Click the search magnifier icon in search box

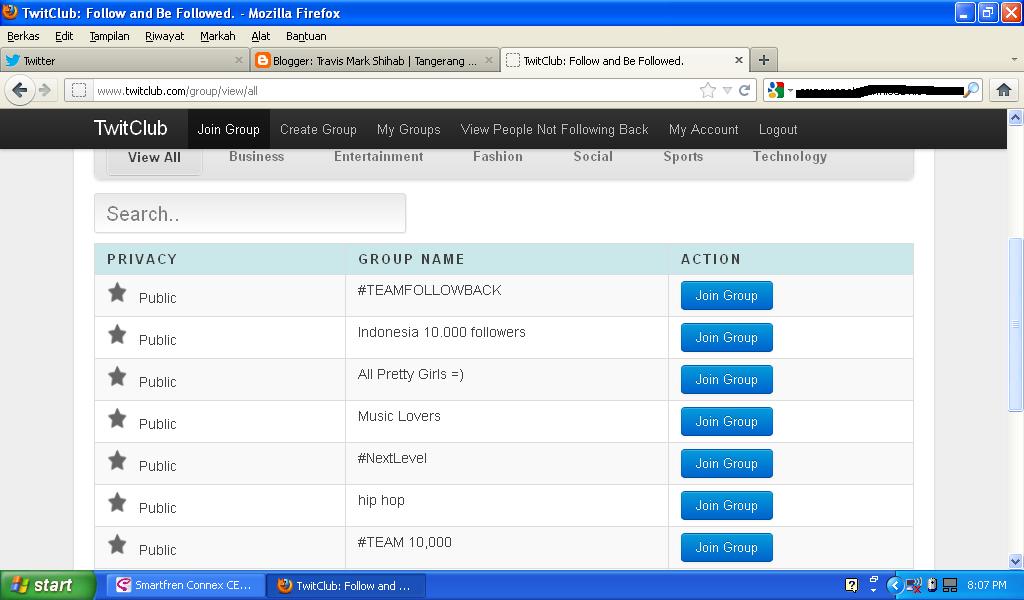(x=972, y=90)
